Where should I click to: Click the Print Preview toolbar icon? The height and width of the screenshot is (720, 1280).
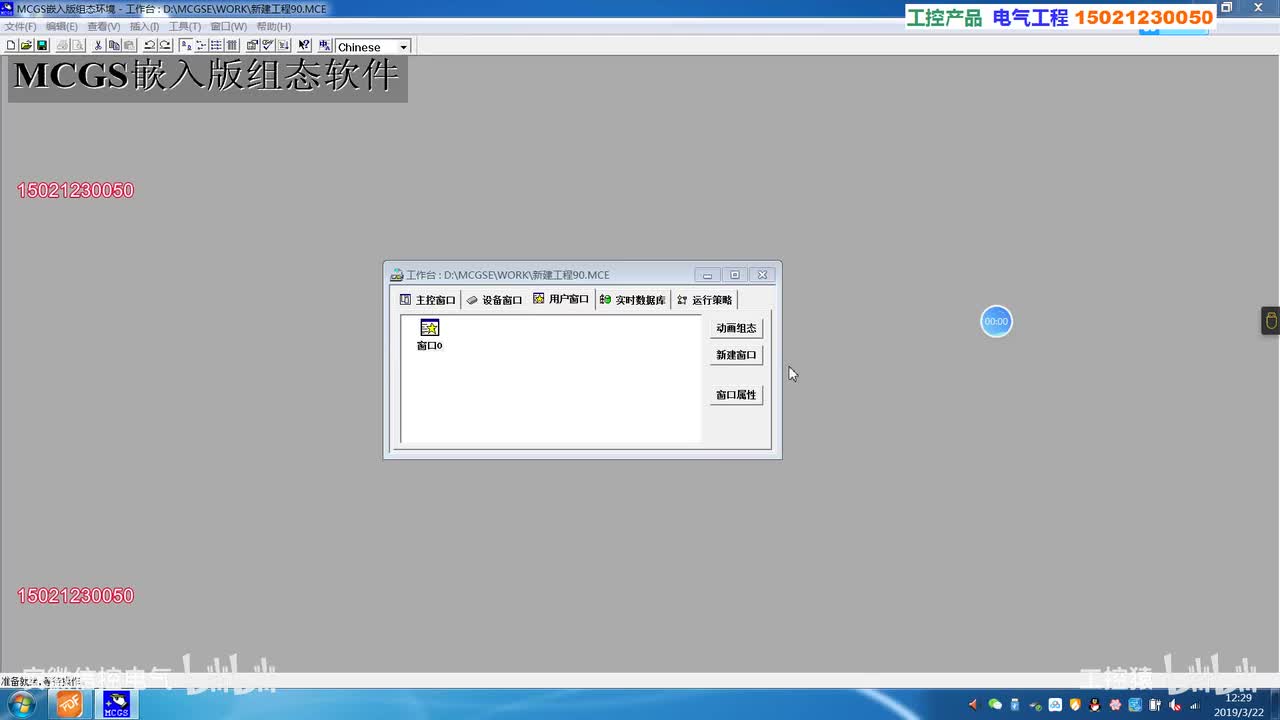coord(78,46)
